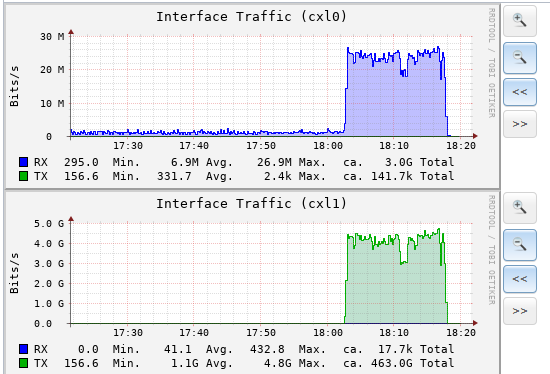The image size is (550, 374).
Task: Zoom out on the cxl0 traffic graph
Action: (x=520, y=58)
